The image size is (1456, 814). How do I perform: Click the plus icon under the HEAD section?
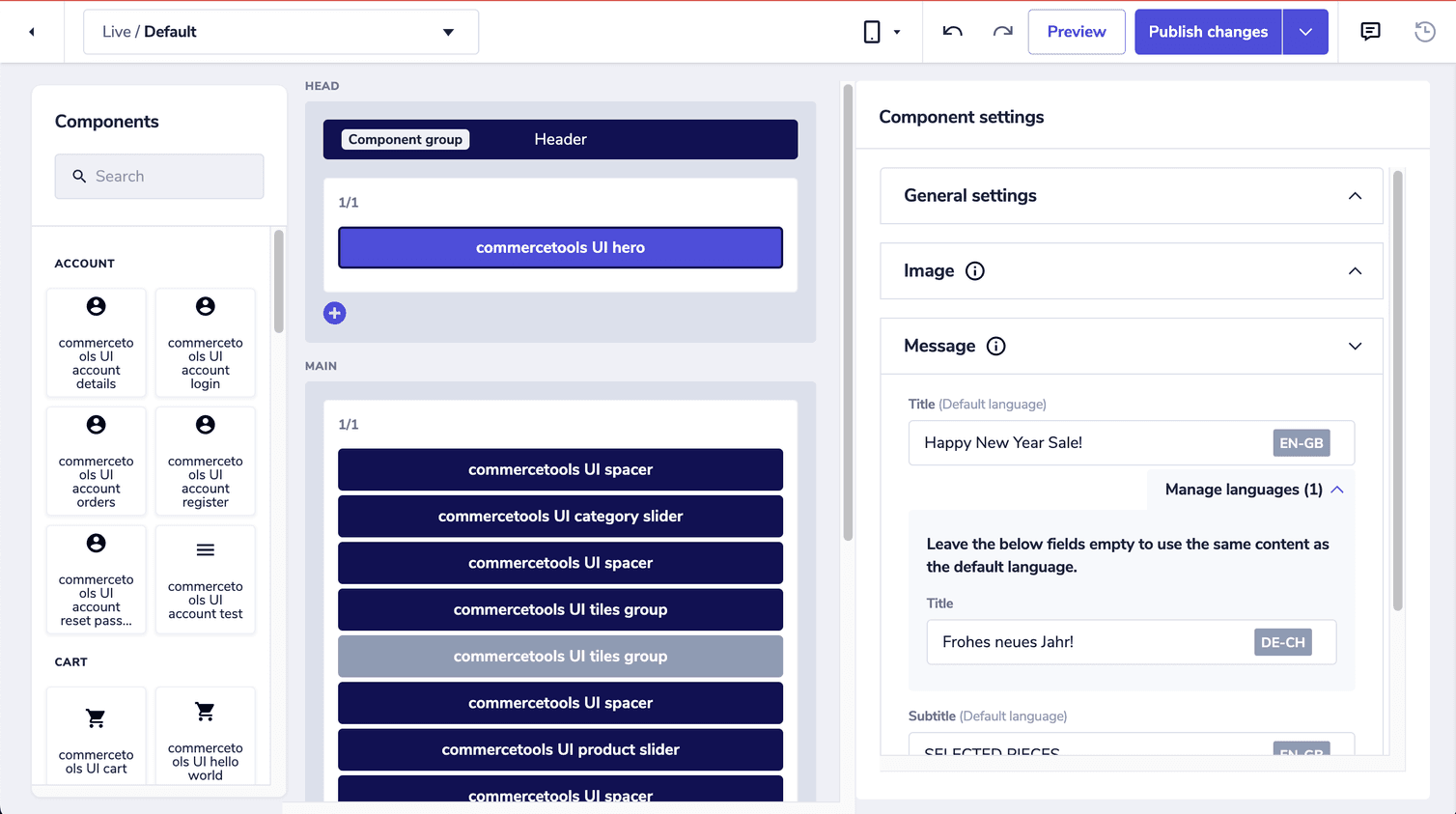[334, 313]
